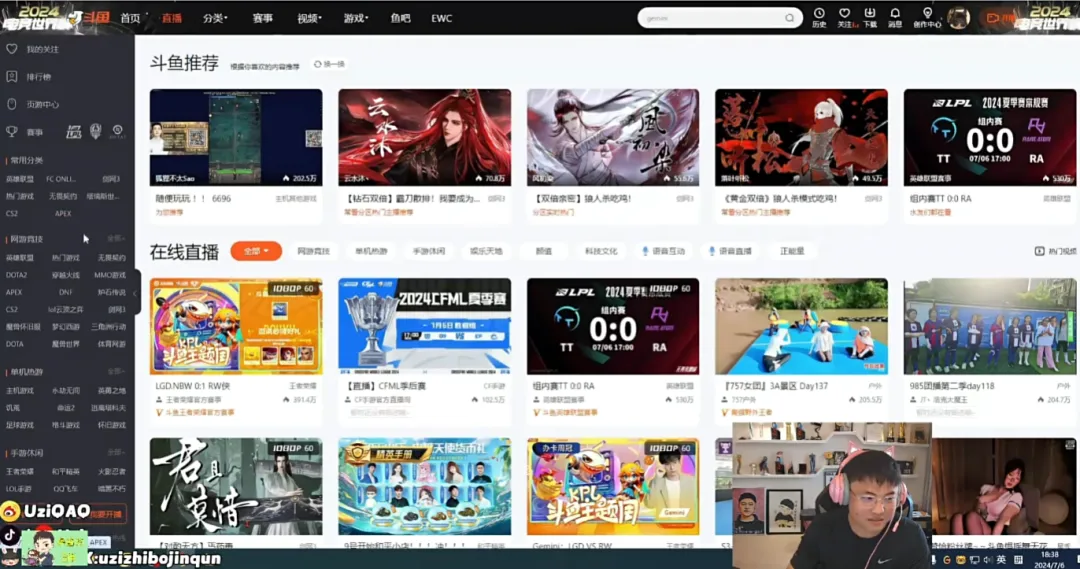Image resolution: width=1080 pixels, height=569 pixels.
Task: Open the KPL shield logo in sidebar
Action: pyautogui.click(x=96, y=131)
